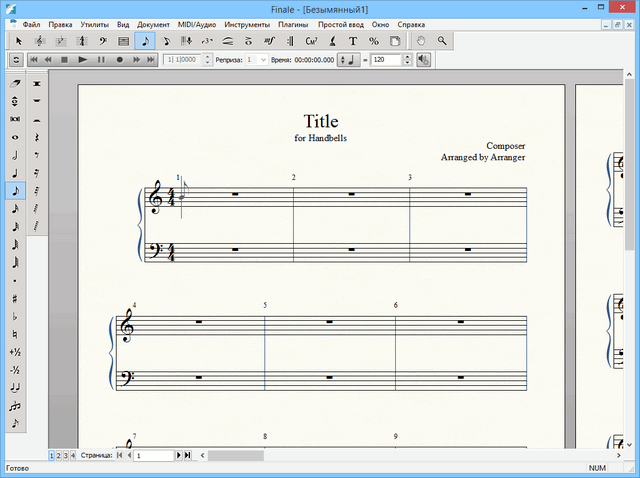Switch to layer 2 button
This screenshot has height=478, width=640.
tap(59, 455)
